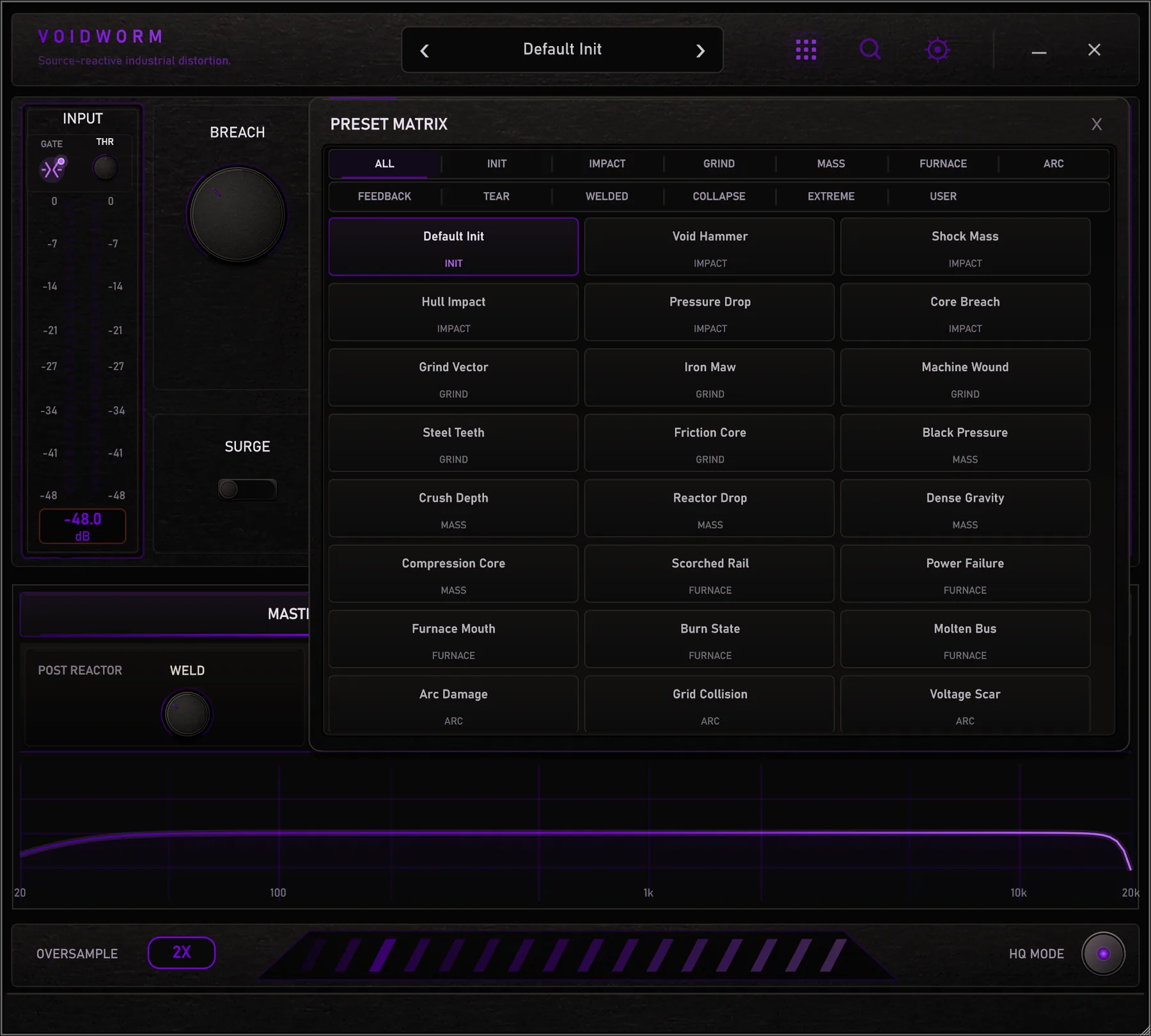Click the THR threshold knob
Screen dimensions: 1151x1036
pos(105,168)
